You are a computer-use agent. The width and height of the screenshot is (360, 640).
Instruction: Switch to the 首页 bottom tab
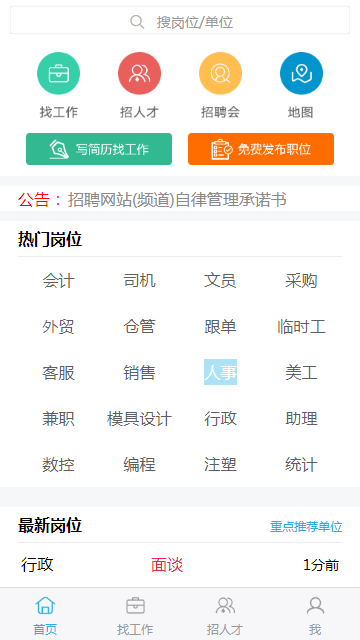pyautogui.click(x=45, y=616)
